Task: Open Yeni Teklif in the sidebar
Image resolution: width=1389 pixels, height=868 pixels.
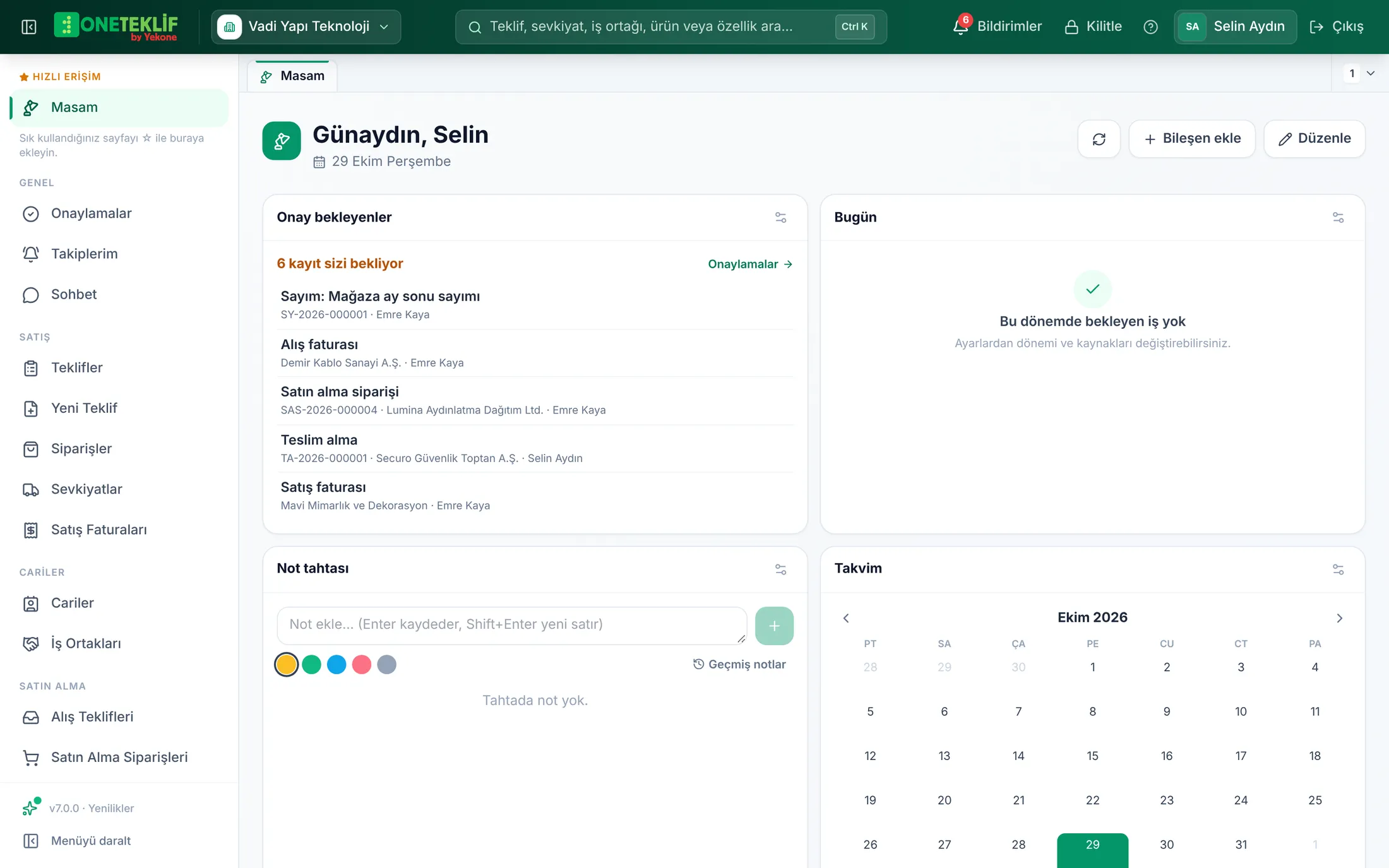Action: pos(119,408)
